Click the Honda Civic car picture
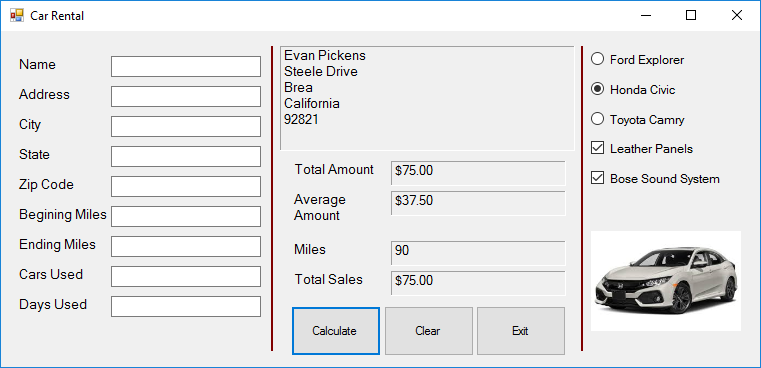The height and width of the screenshot is (368, 761). 666,281
